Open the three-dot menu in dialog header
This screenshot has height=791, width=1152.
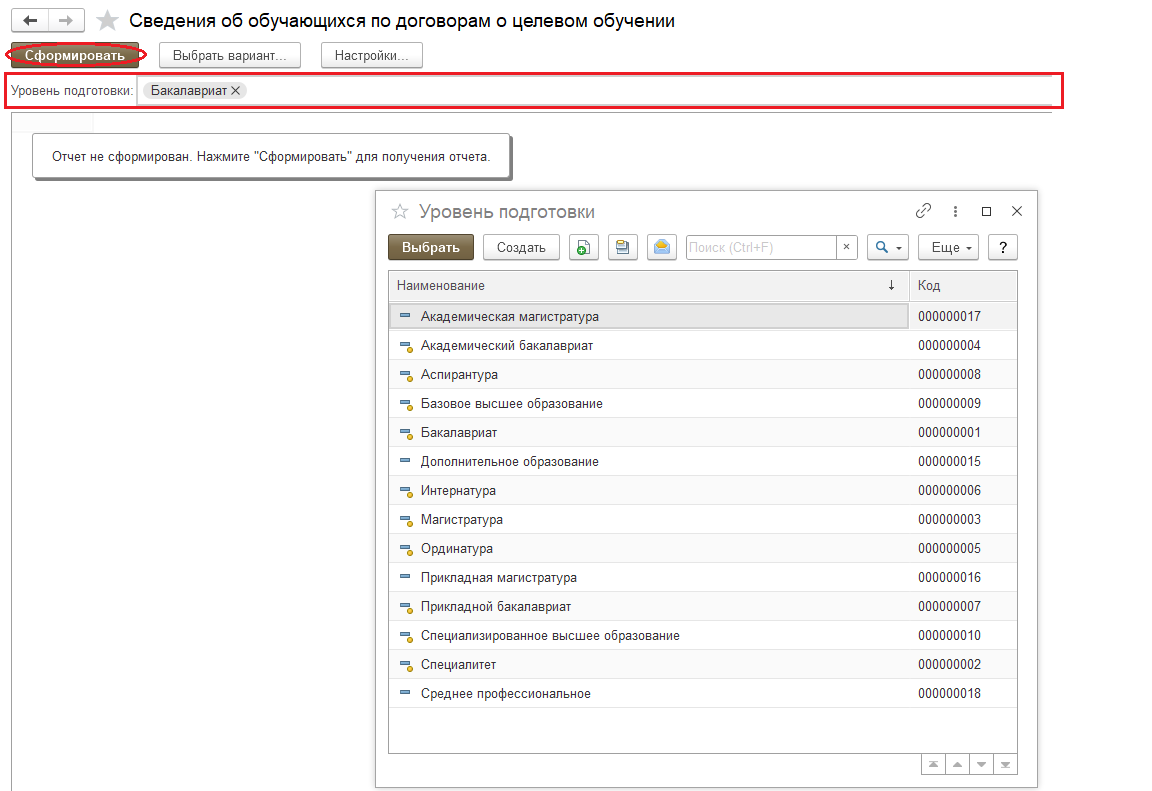(x=955, y=211)
